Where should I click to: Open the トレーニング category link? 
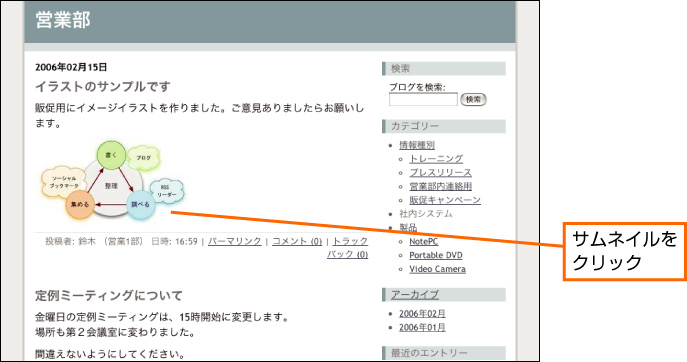coord(436,158)
